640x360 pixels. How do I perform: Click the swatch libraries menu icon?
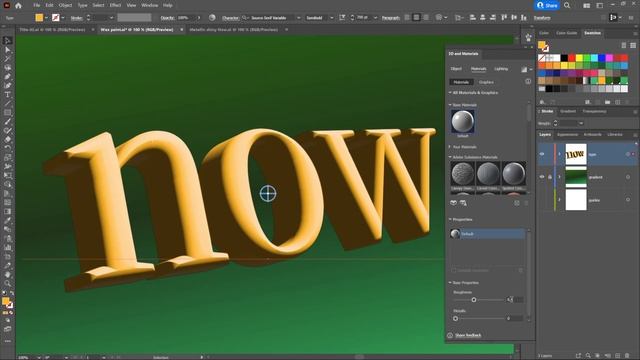click(542, 102)
